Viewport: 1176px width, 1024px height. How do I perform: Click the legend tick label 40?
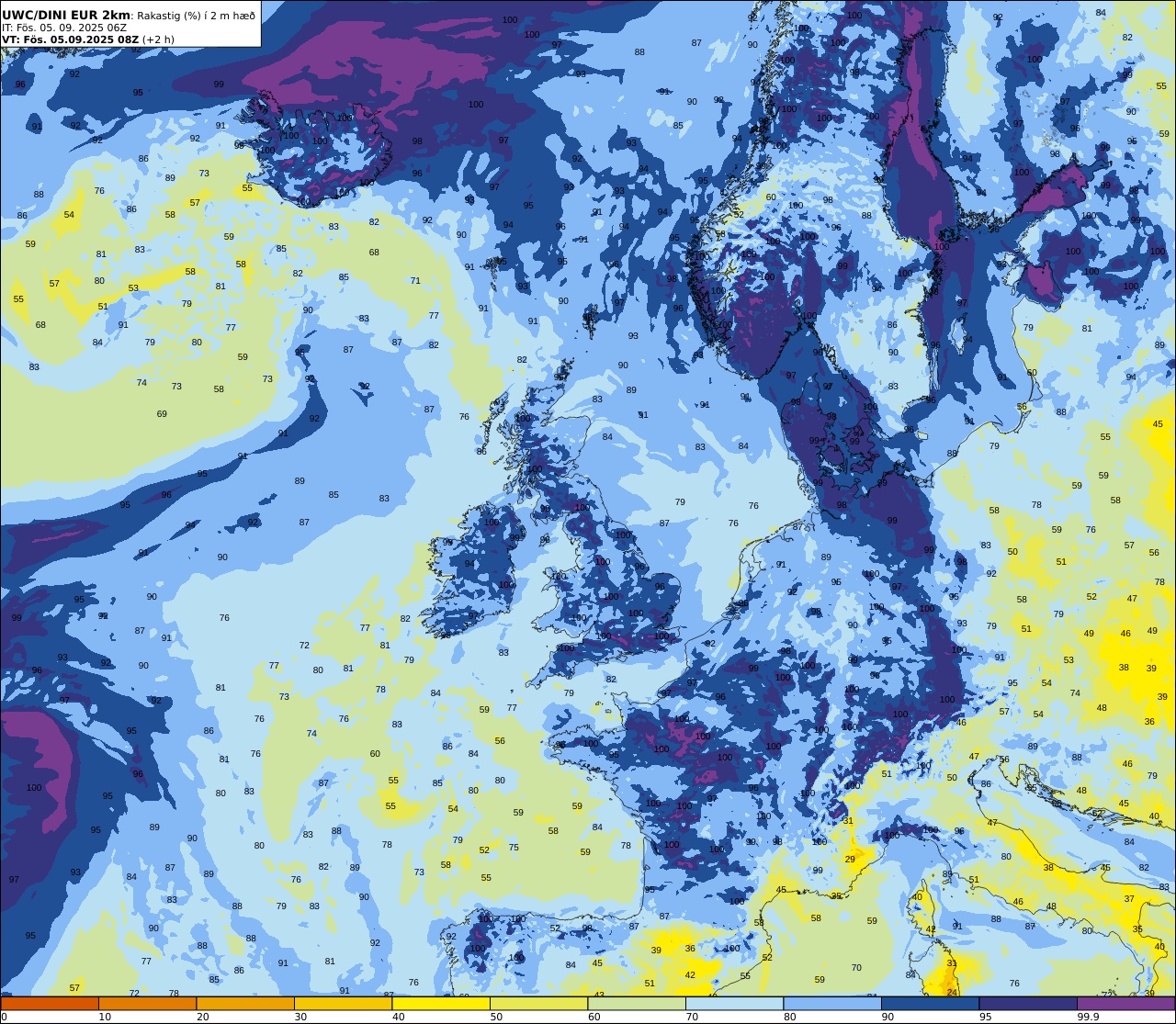[398, 1017]
